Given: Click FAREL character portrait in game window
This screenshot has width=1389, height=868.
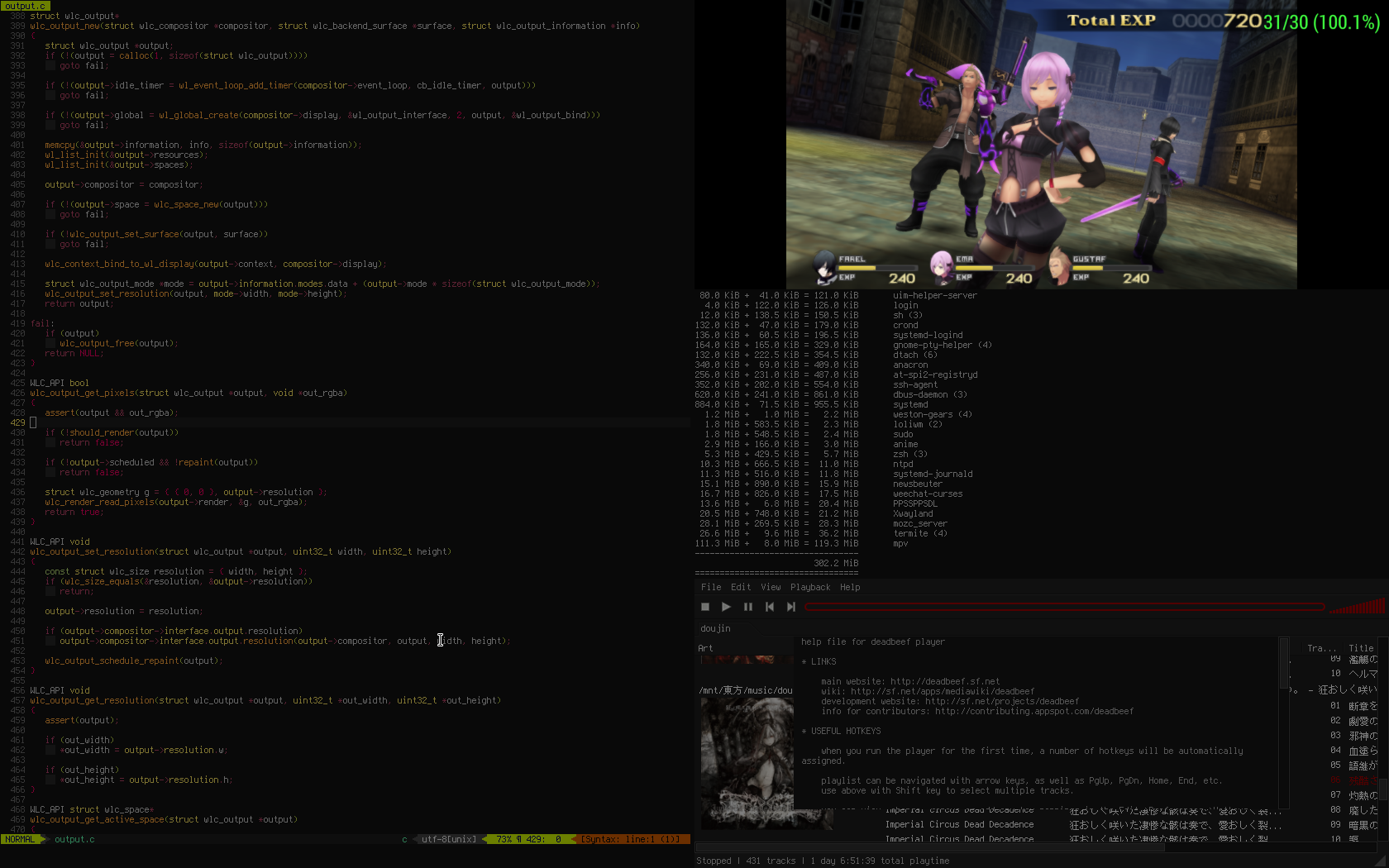Looking at the screenshot, I should coord(826,267).
